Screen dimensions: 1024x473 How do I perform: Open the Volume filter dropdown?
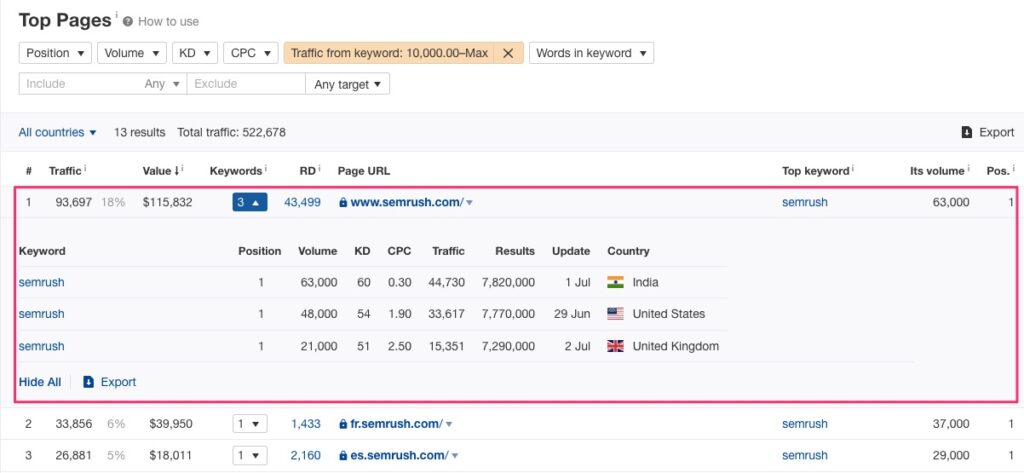click(x=132, y=53)
